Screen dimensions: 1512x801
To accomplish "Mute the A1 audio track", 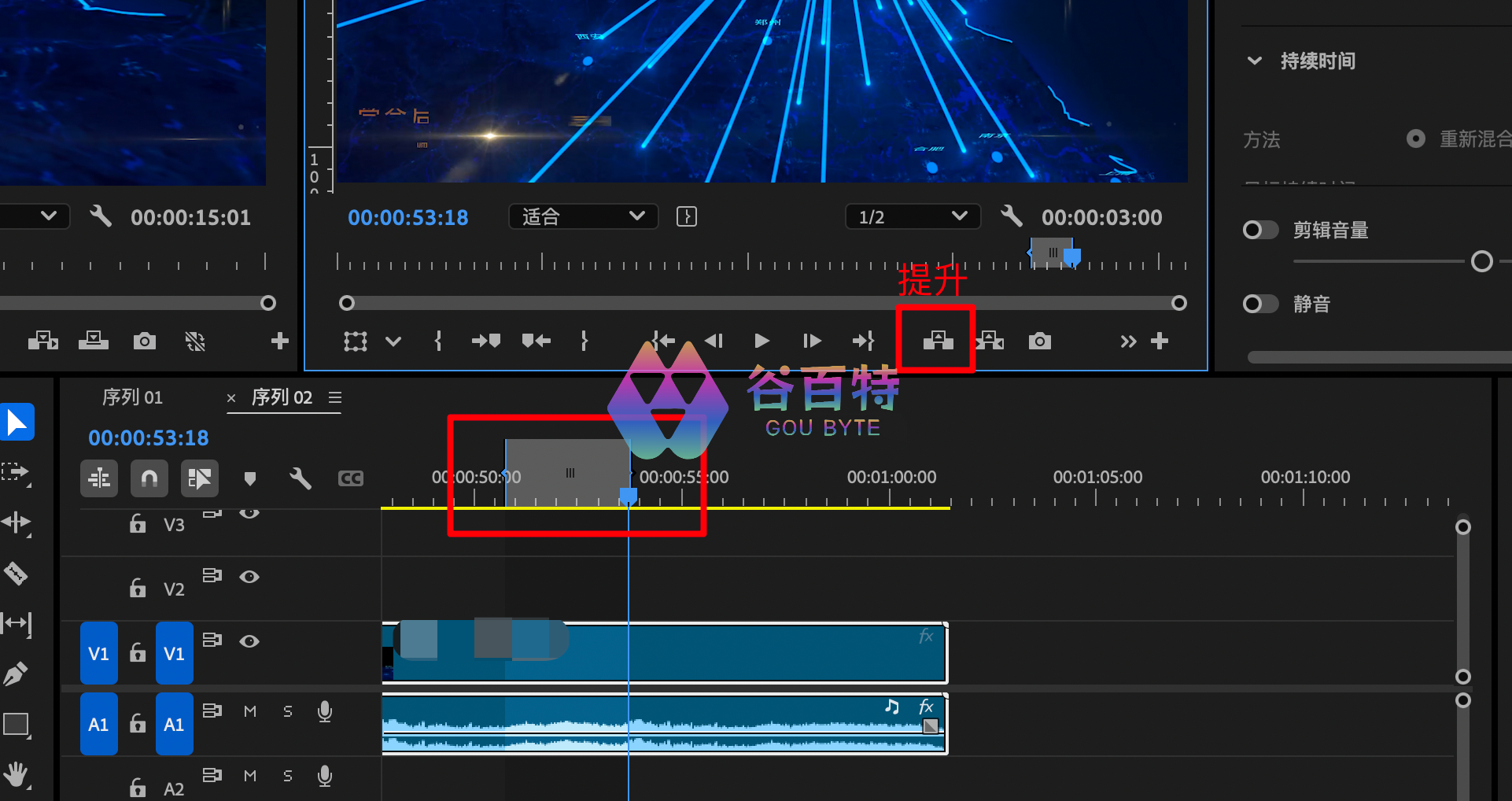I will pyautogui.click(x=250, y=711).
